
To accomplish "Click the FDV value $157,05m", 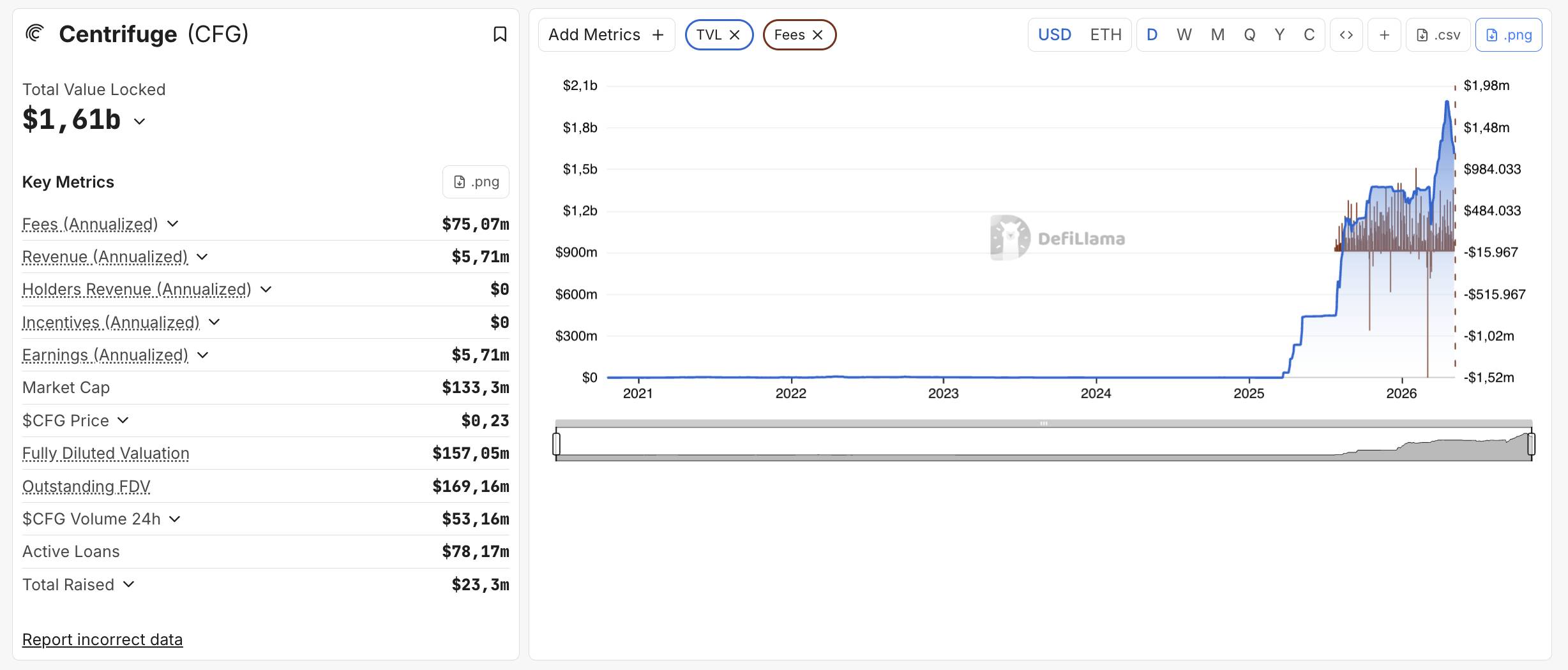I will (x=471, y=453).
